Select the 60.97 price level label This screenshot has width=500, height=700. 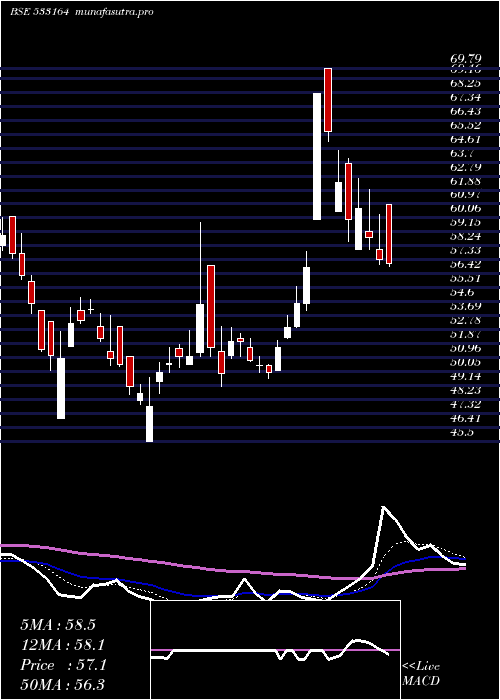pyautogui.click(x=465, y=195)
